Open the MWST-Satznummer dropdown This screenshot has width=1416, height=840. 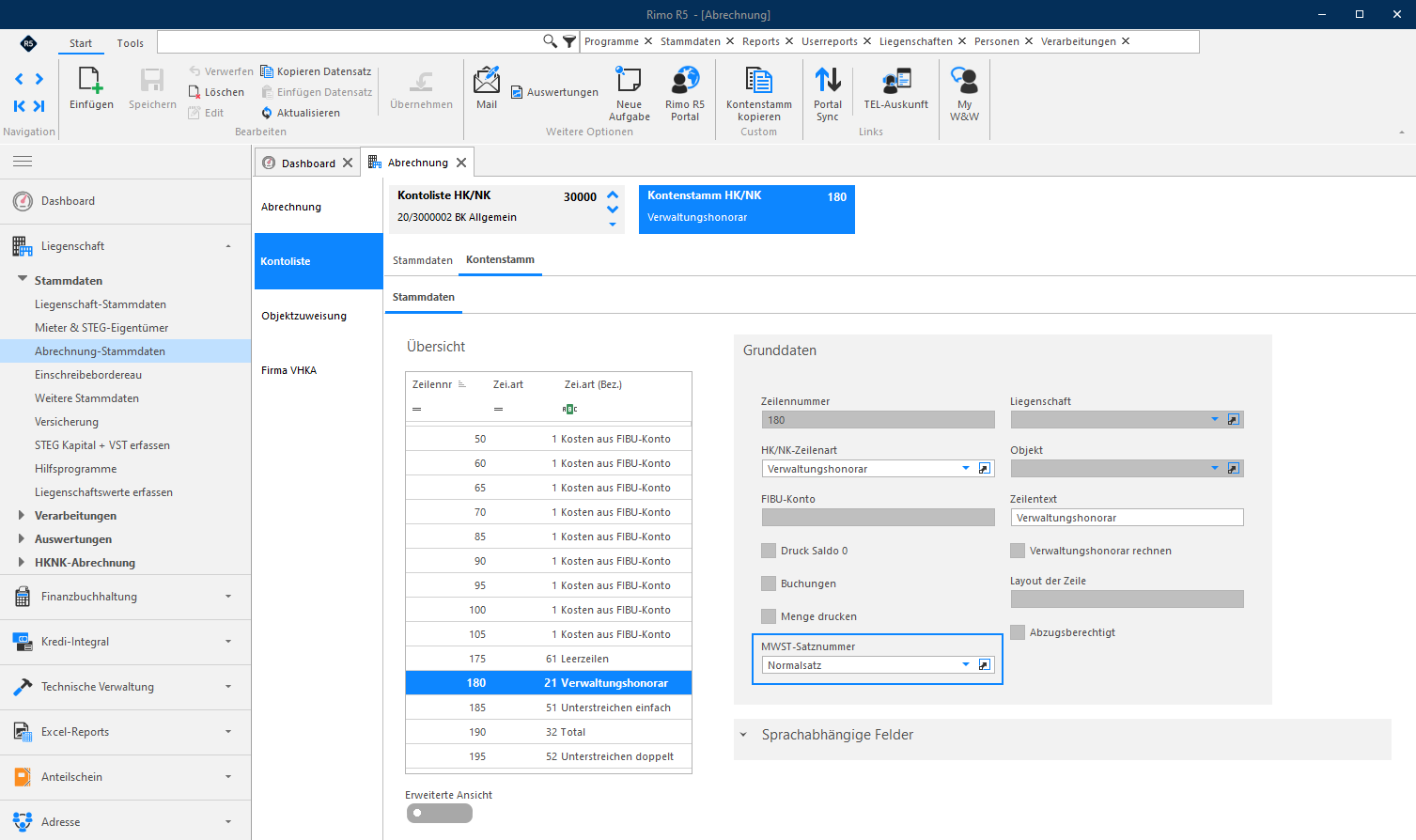point(966,665)
